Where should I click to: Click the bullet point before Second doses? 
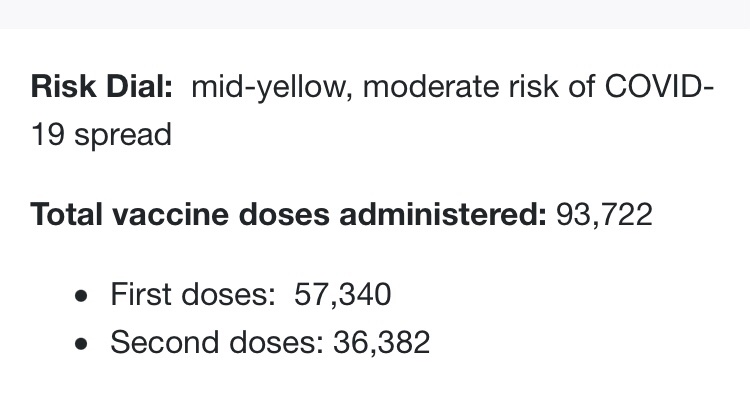(83, 343)
